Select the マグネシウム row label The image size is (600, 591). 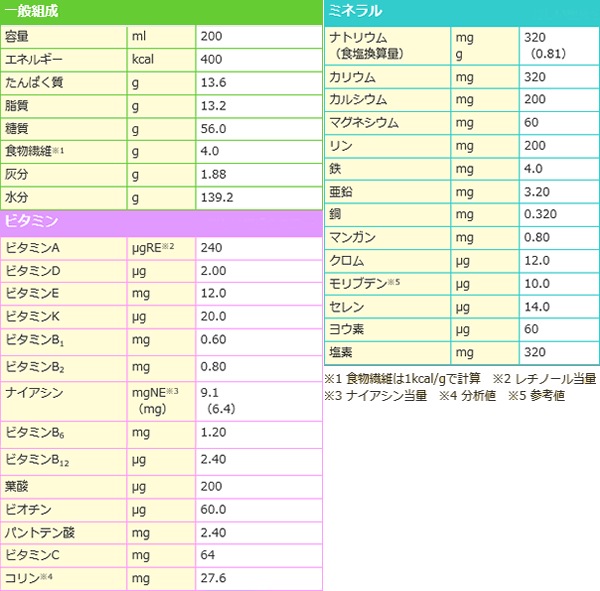pos(364,122)
